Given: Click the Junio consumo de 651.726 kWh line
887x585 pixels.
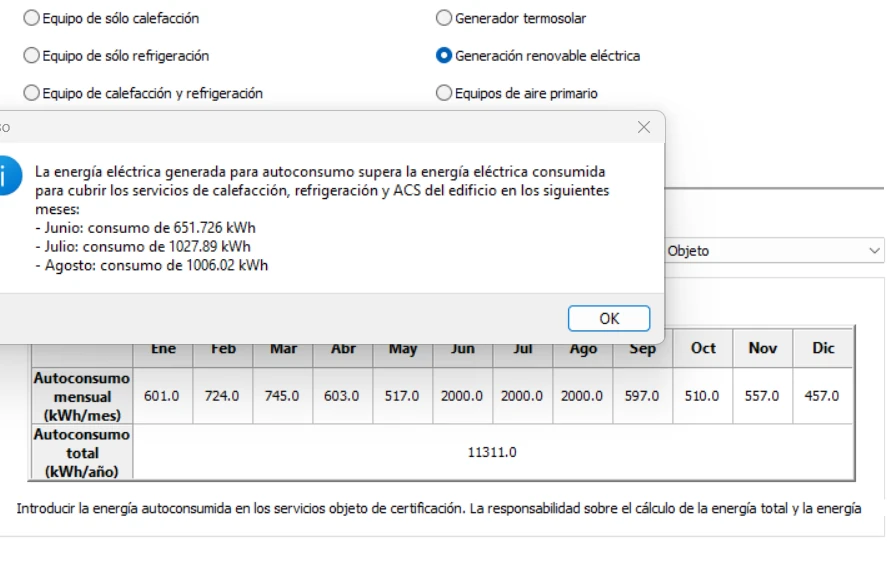Looking at the screenshot, I should [145, 227].
